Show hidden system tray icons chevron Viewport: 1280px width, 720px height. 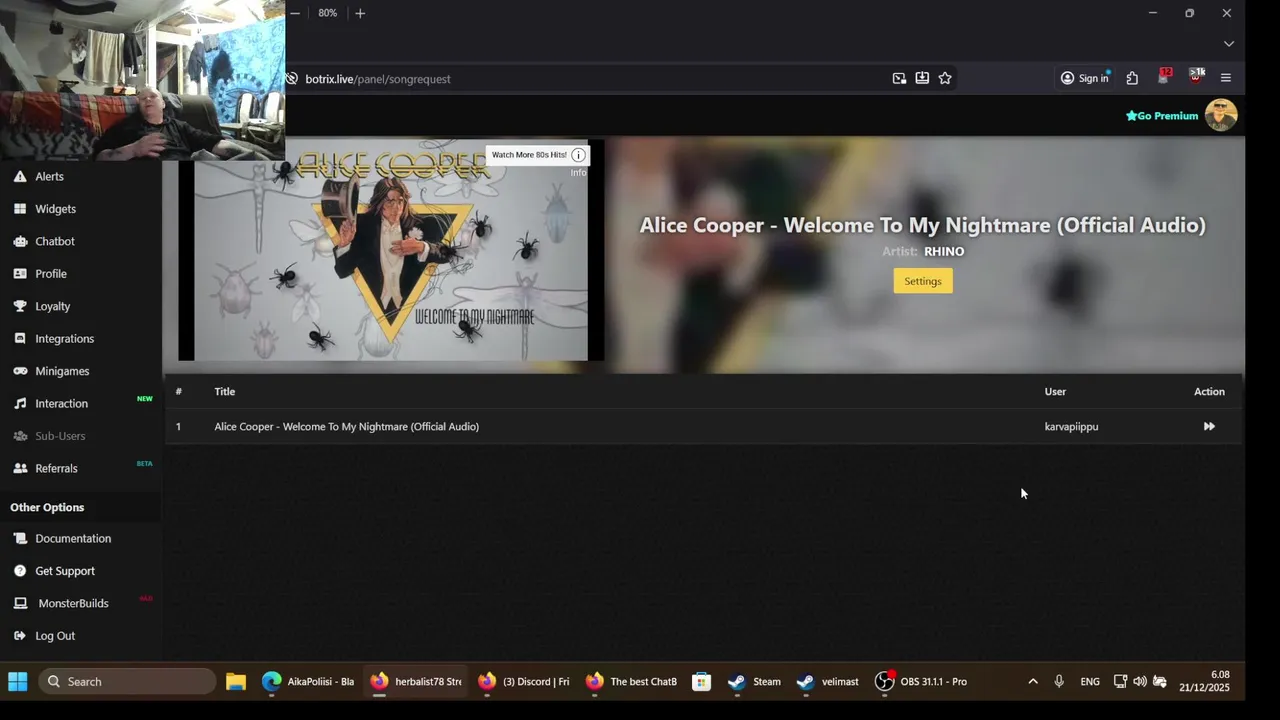coord(1033,681)
